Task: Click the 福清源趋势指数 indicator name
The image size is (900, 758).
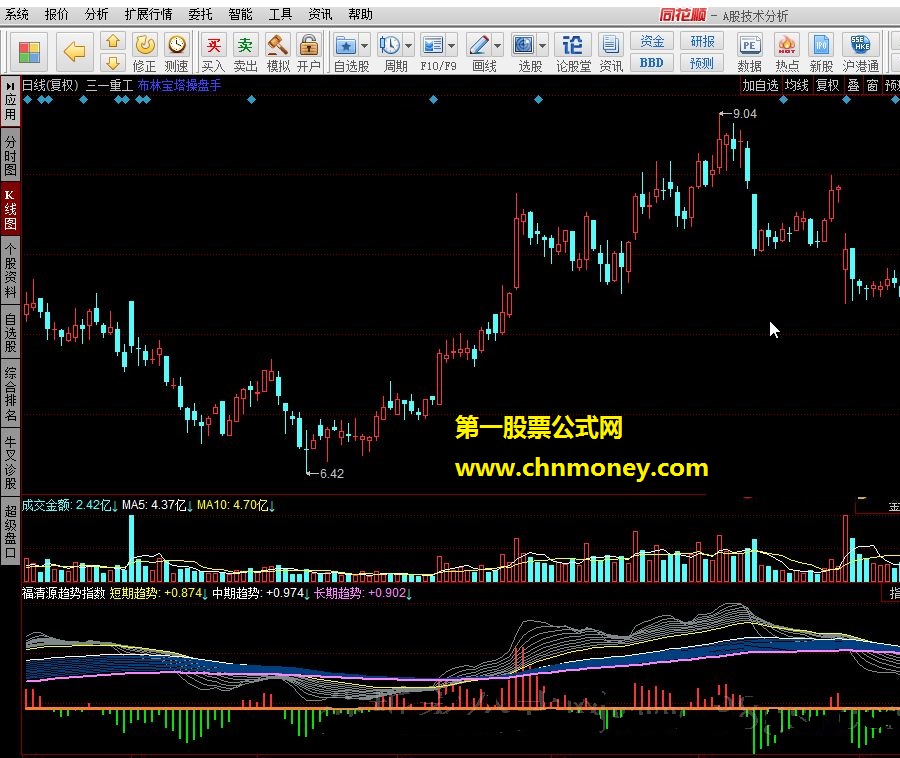Action: pos(64,593)
